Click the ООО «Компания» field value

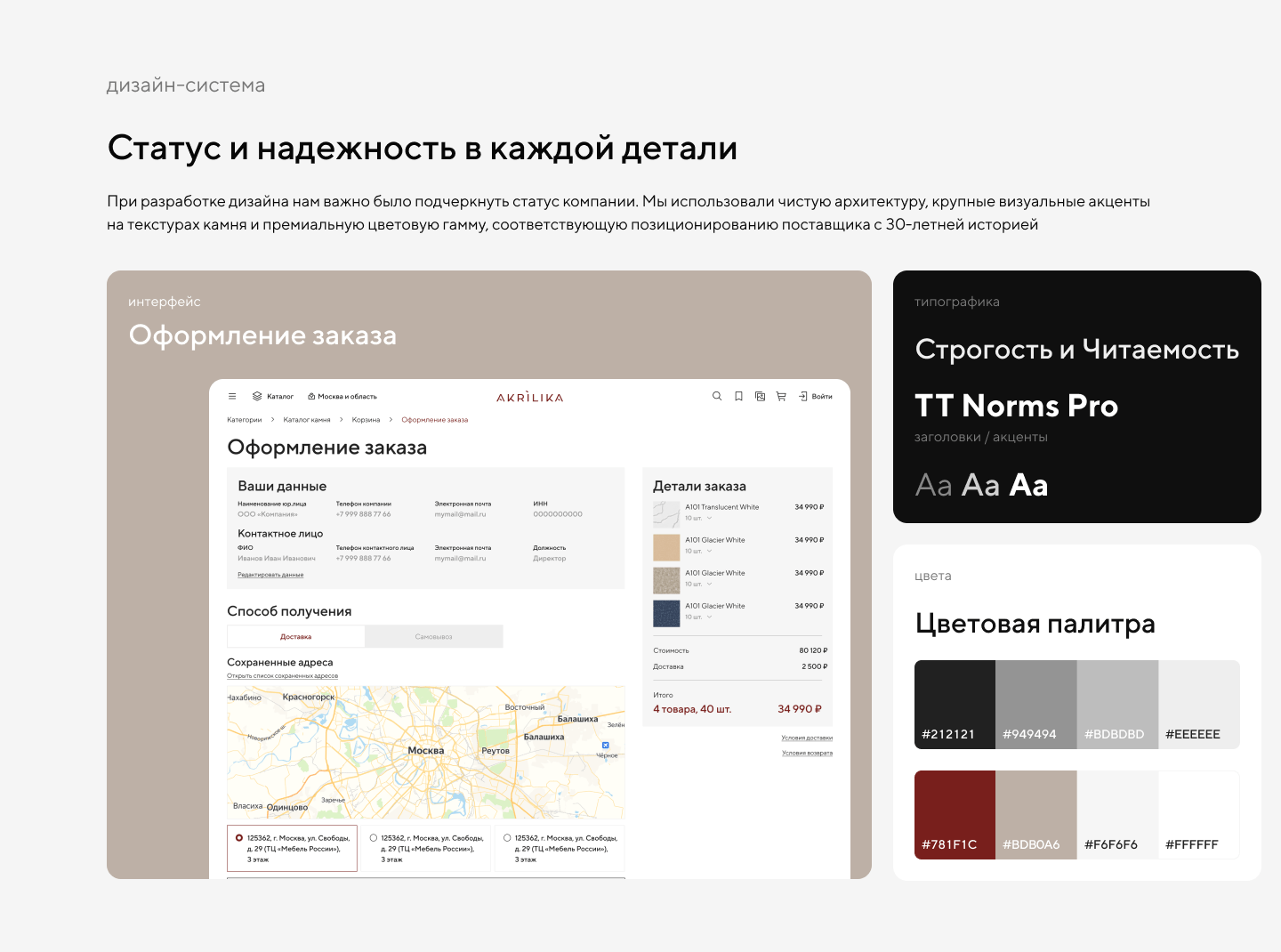pyautogui.click(x=268, y=514)
